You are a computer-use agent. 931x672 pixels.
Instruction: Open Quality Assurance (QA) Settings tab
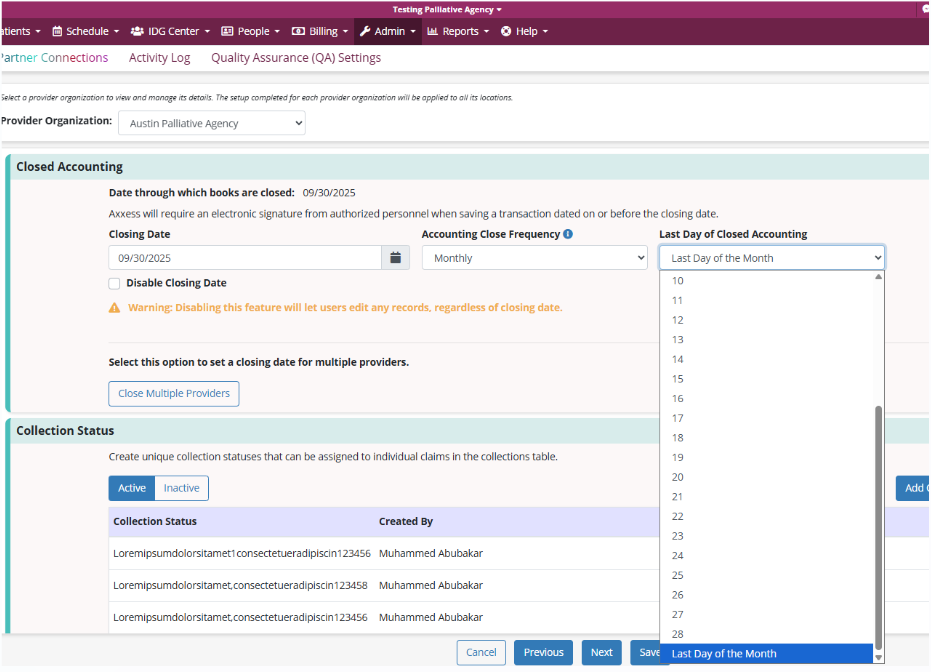click(x=295, y=58)
